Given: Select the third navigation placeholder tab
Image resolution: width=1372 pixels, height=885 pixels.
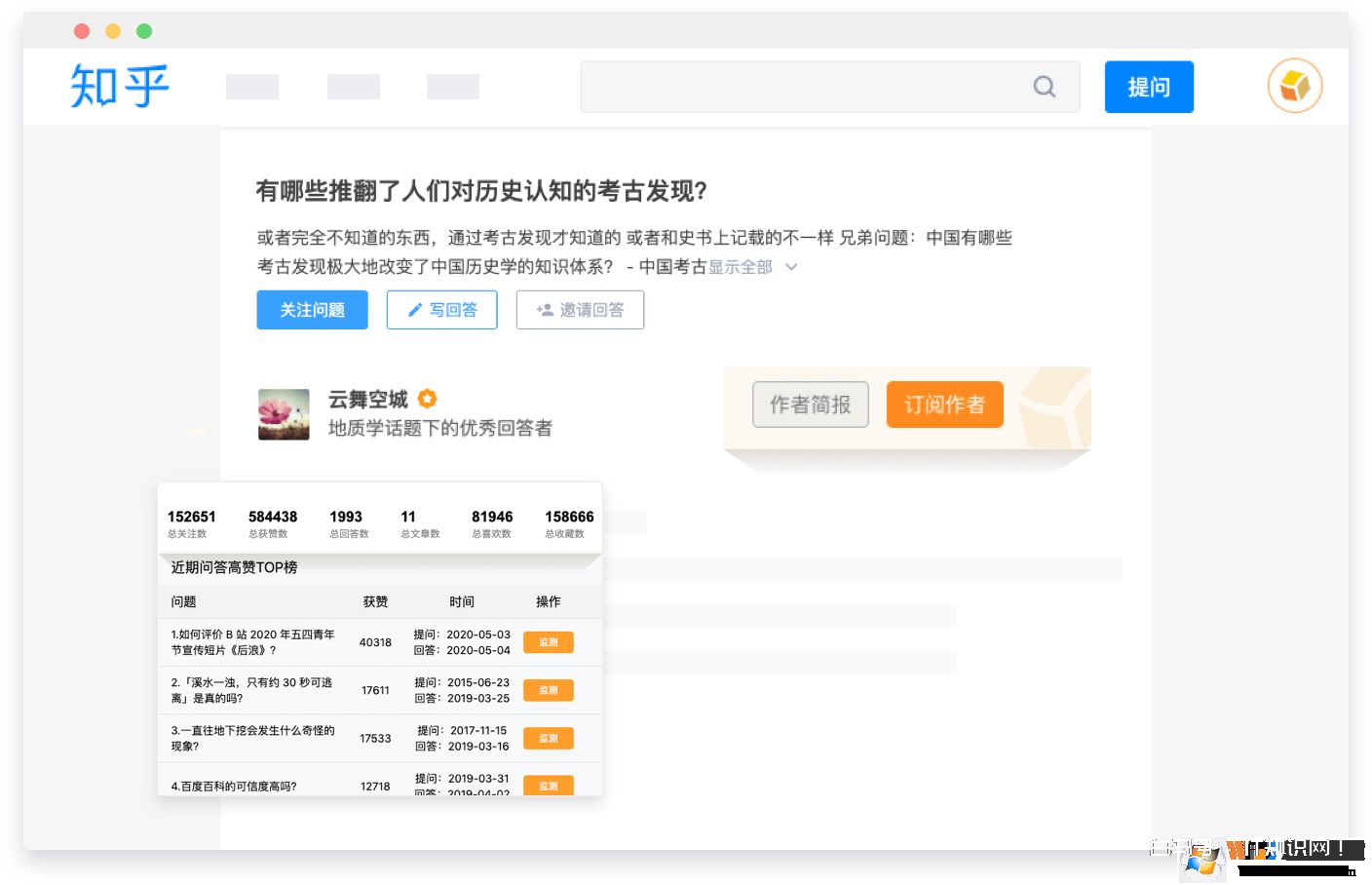Looking at the screenshot, I should (x=453, y=87).
